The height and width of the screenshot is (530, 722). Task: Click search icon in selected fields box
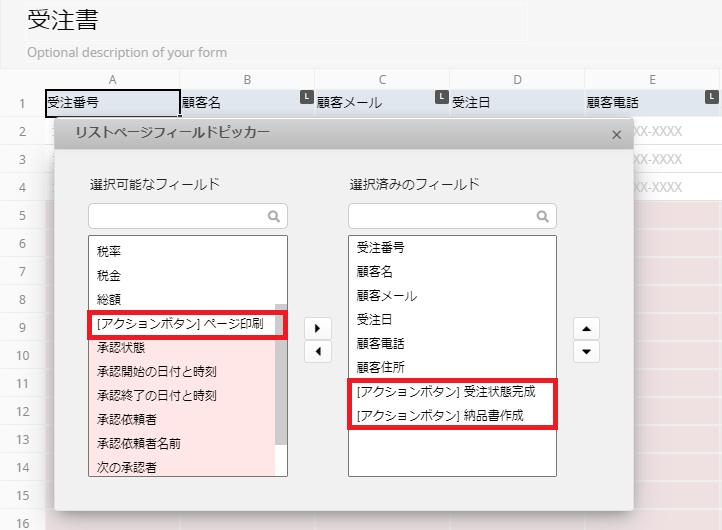543,216
